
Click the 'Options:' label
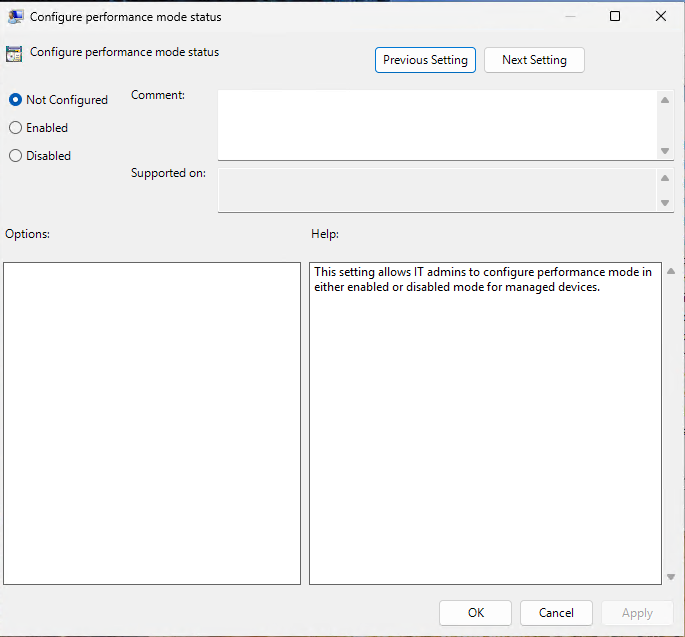[x=28, y=234]
